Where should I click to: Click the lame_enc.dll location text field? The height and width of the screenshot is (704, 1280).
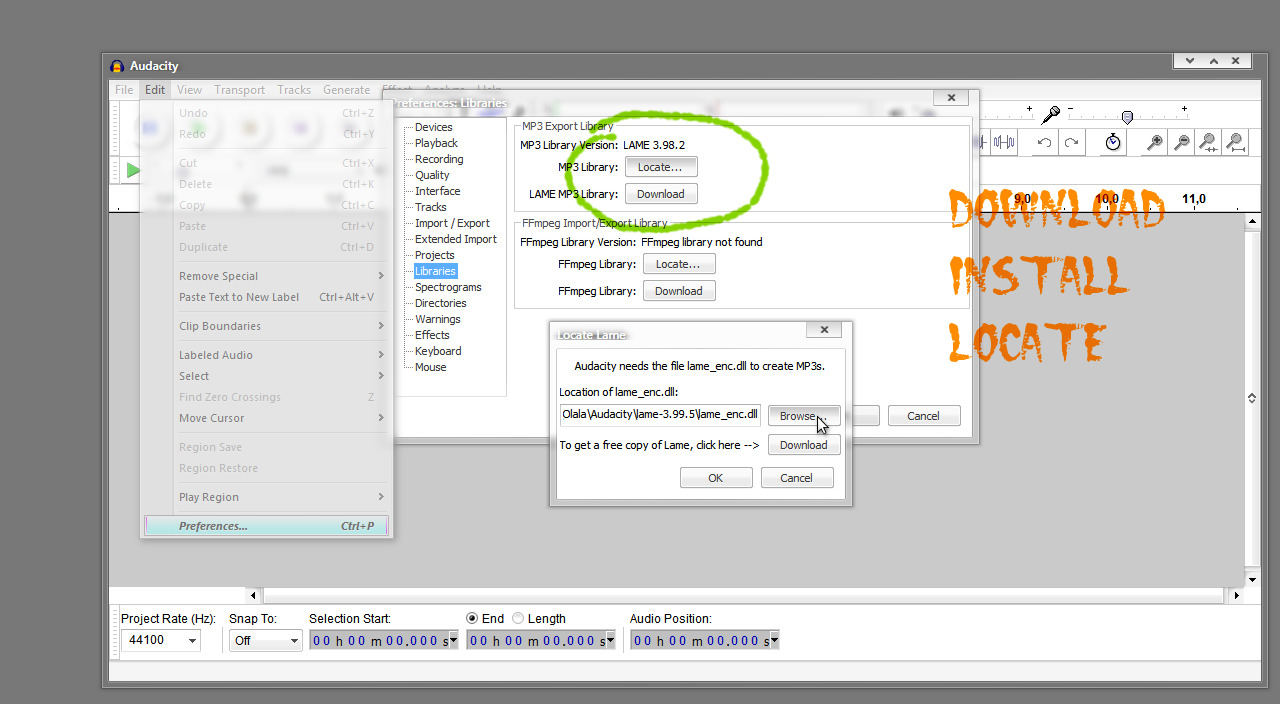pos(660,413)
